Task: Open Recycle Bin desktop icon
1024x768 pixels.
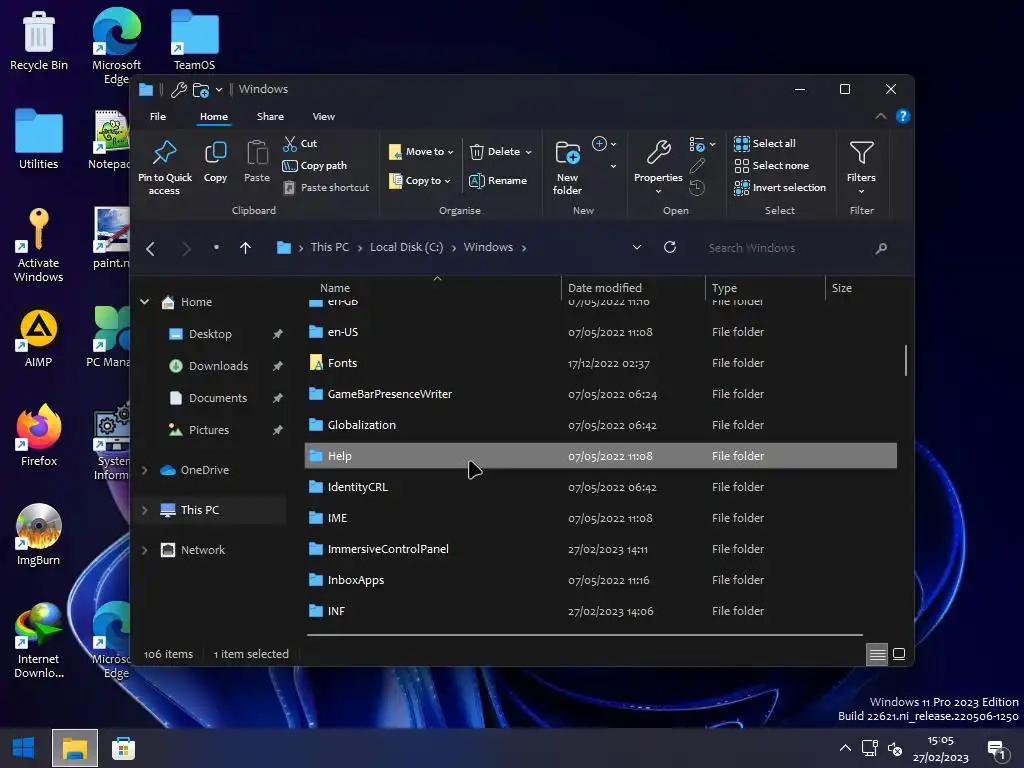Action: pos(39,40)
